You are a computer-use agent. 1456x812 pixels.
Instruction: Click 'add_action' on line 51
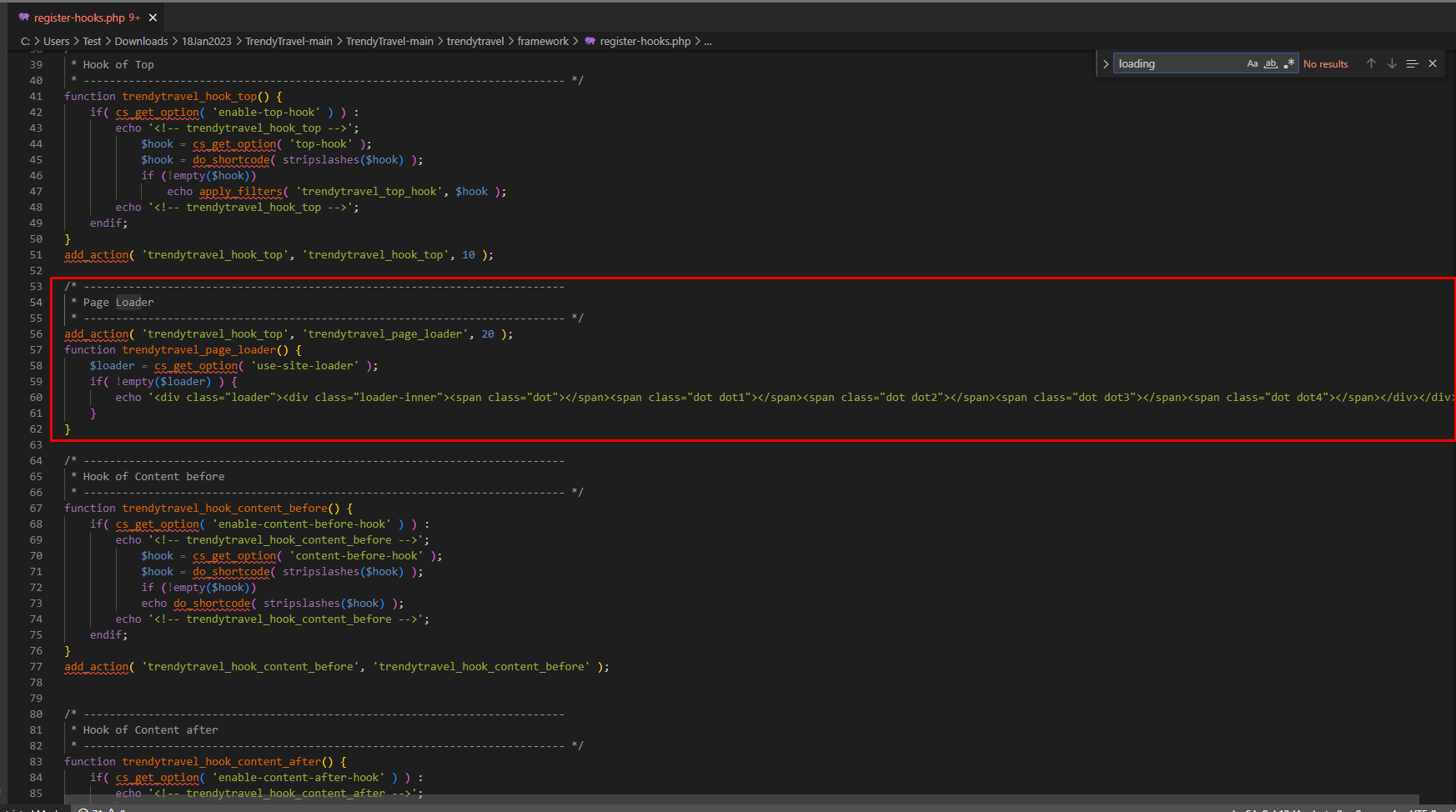96,254
